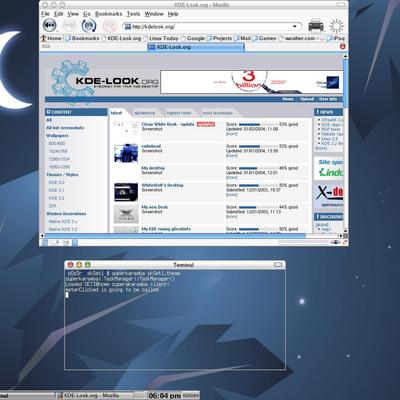Image resolution: width=400 pixels, height=400 pixels.
Task: Open the Bookmarks menu
Action: pos(109,14)
